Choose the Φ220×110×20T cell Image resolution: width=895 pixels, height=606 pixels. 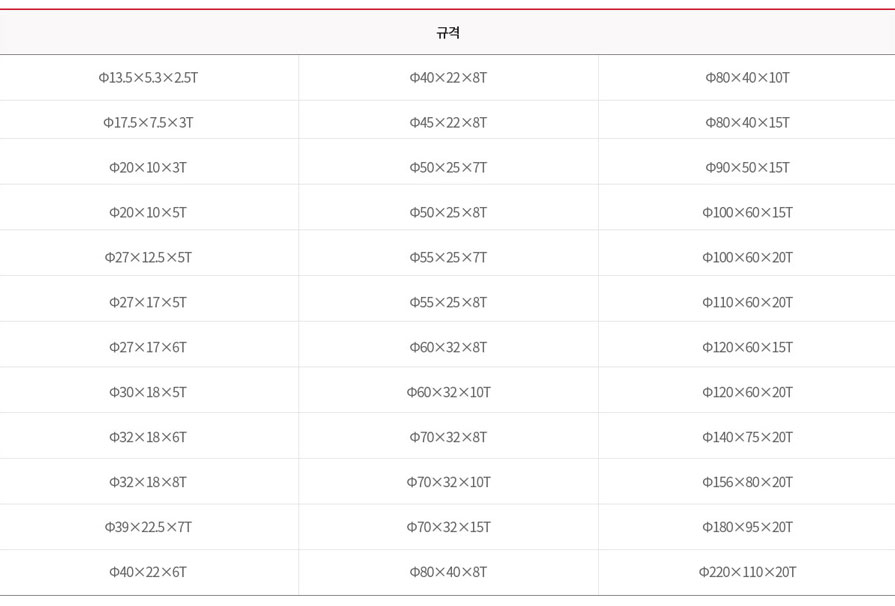[747, 572]
